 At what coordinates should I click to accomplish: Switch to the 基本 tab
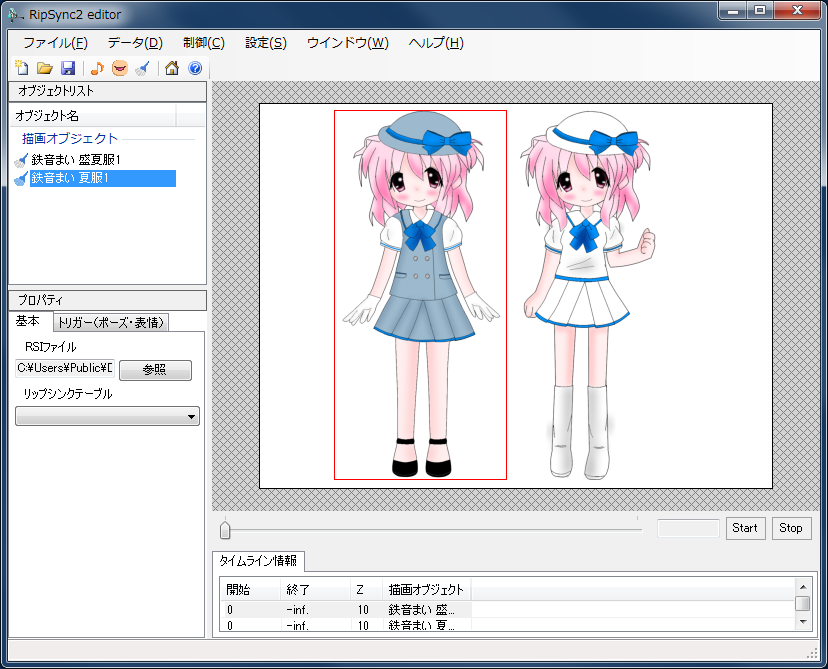click(28, 321)
